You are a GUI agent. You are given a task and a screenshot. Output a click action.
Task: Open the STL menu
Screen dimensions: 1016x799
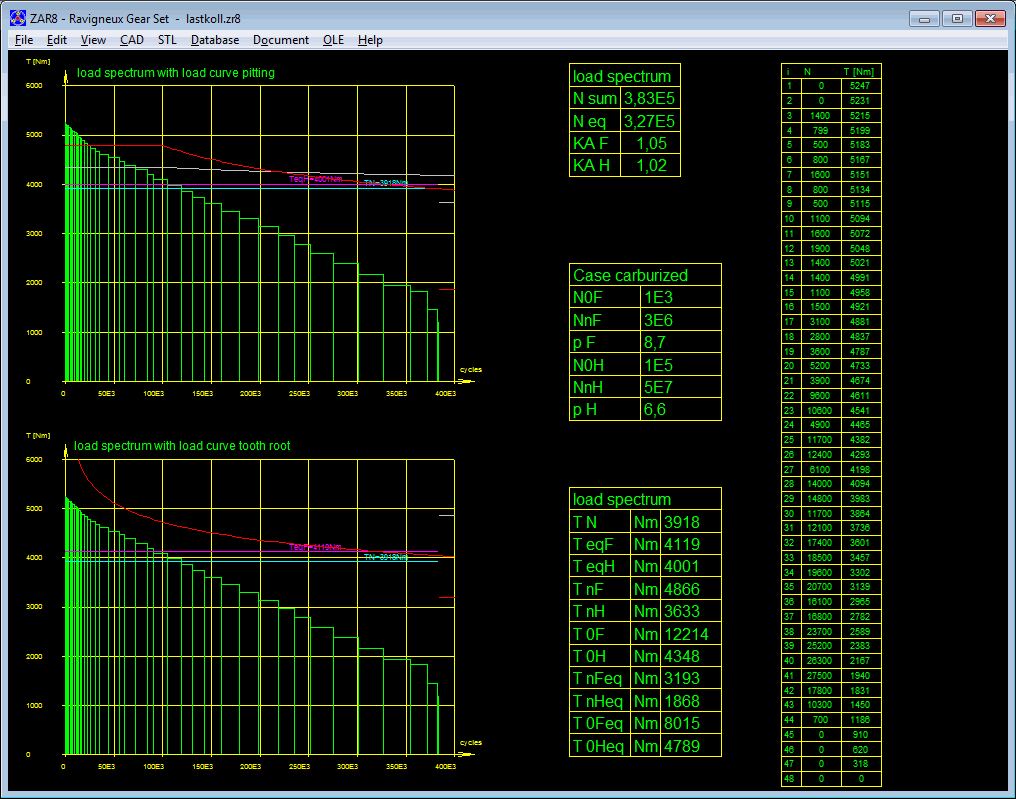click(x=167, y=40)
